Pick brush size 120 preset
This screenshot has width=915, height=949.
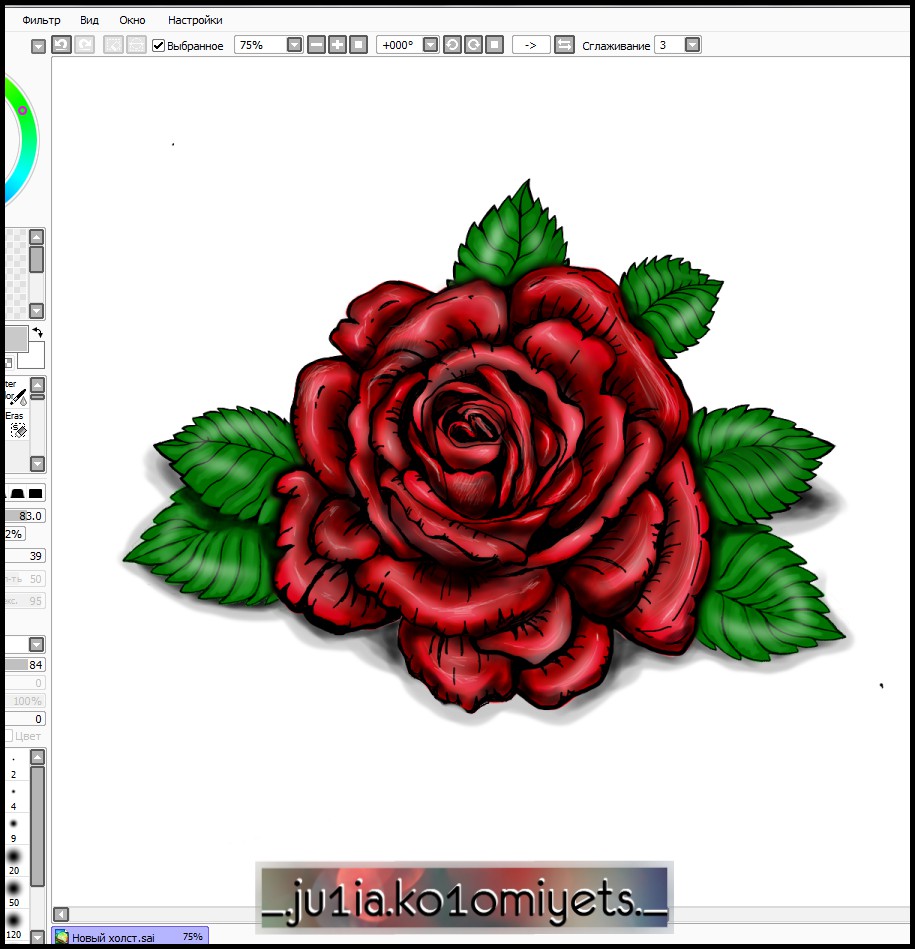13,926
